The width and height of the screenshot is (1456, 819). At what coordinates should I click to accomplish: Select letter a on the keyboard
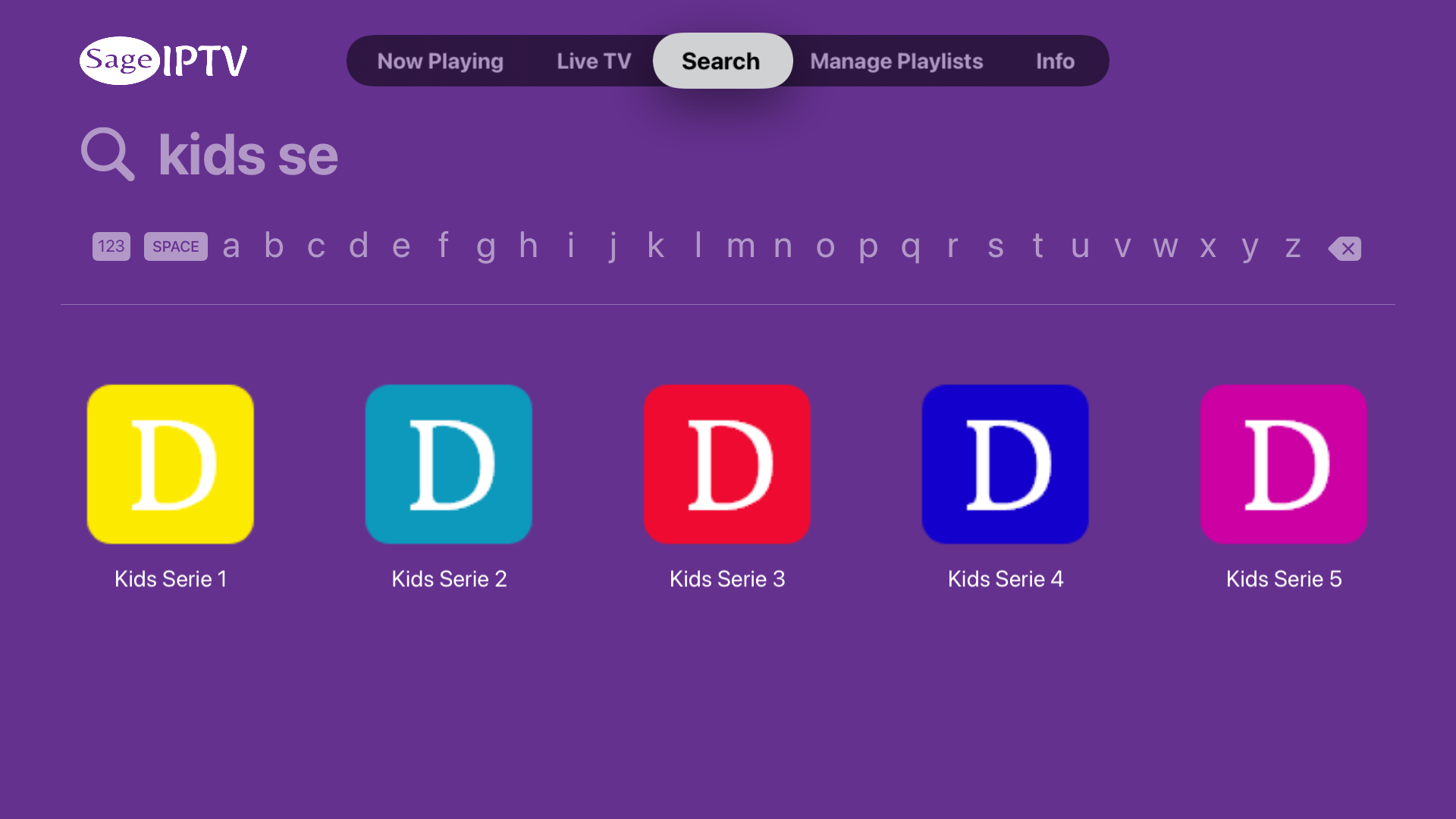click(231, 246)
